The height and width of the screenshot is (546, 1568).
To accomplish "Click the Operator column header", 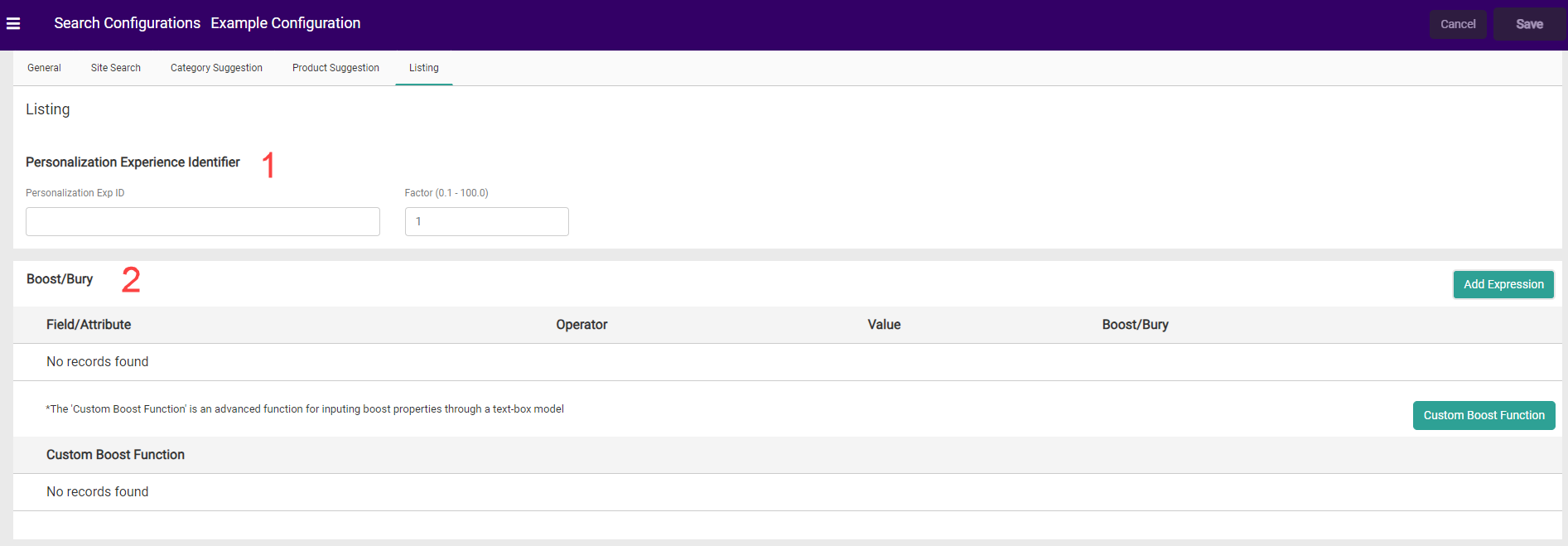I will (x=581, y=325).
